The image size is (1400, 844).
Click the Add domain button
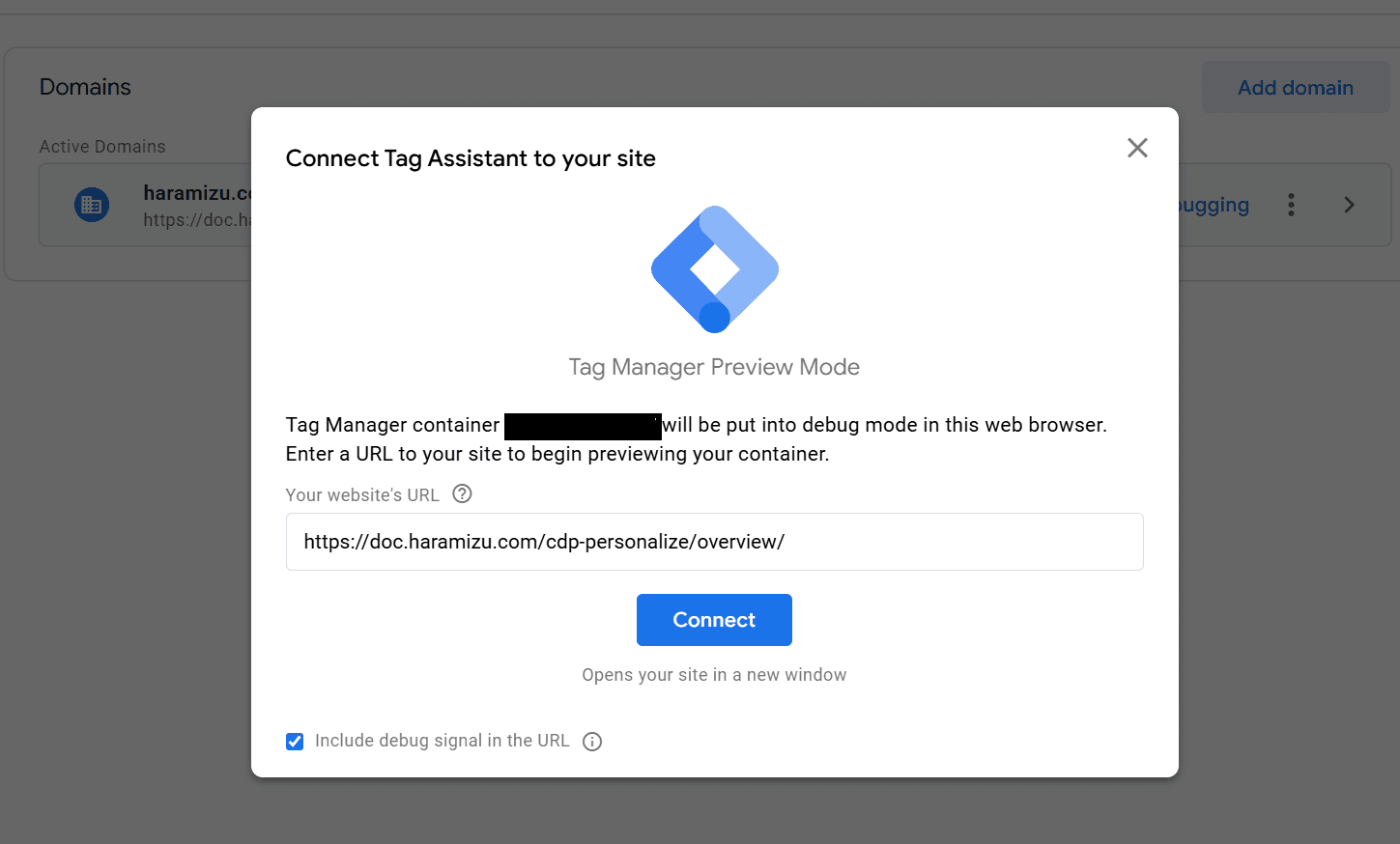tap(1295, 88)
